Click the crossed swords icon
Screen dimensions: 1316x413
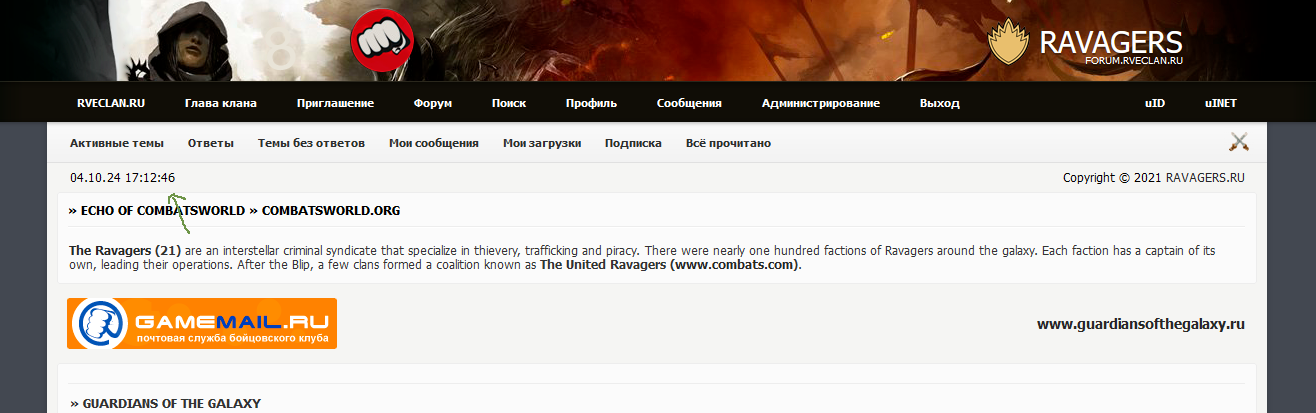pyautogui.click(x=1240, y=142)
